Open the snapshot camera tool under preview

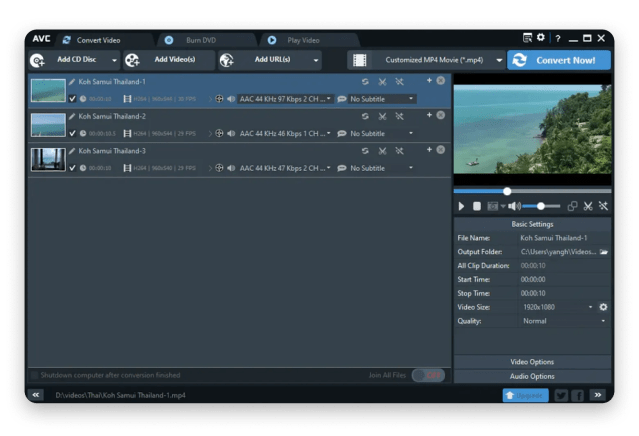pyautogui.click(x=493, y=207)
